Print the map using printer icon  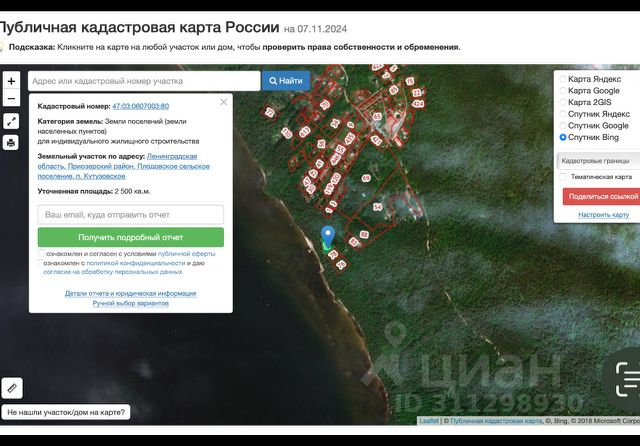(11, 143)
